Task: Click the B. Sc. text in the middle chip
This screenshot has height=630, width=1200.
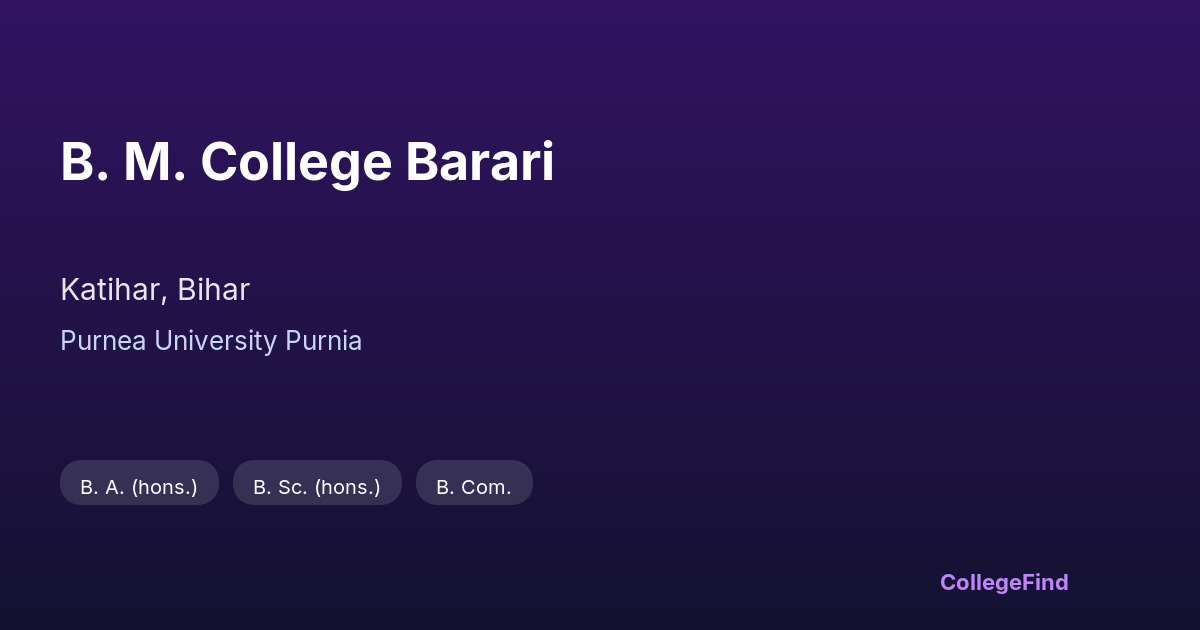Action: (x=280, y=487)
